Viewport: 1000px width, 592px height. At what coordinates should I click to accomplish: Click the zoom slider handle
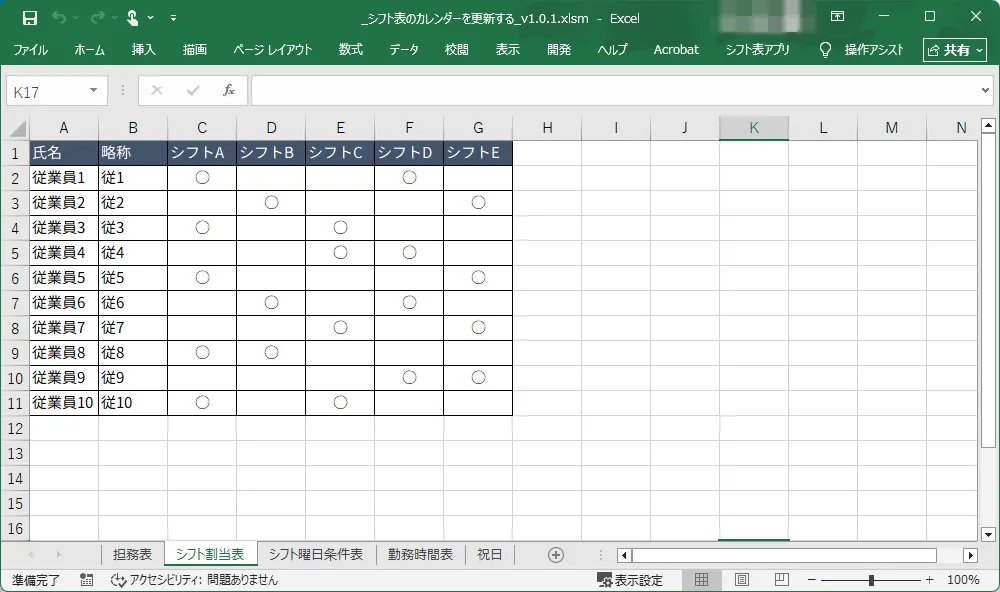point(872,580)
